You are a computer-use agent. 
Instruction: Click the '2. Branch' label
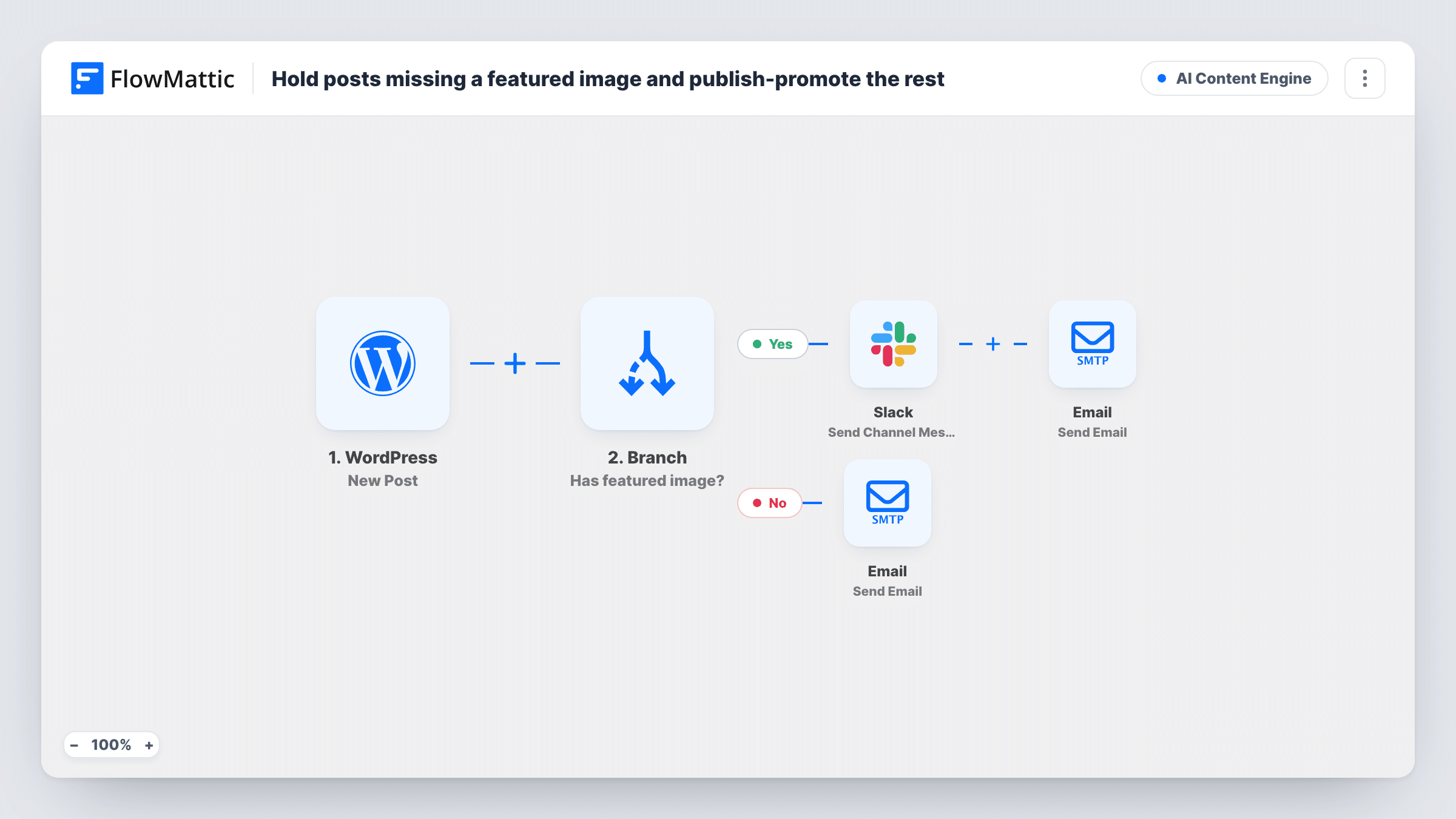point(647,457)
